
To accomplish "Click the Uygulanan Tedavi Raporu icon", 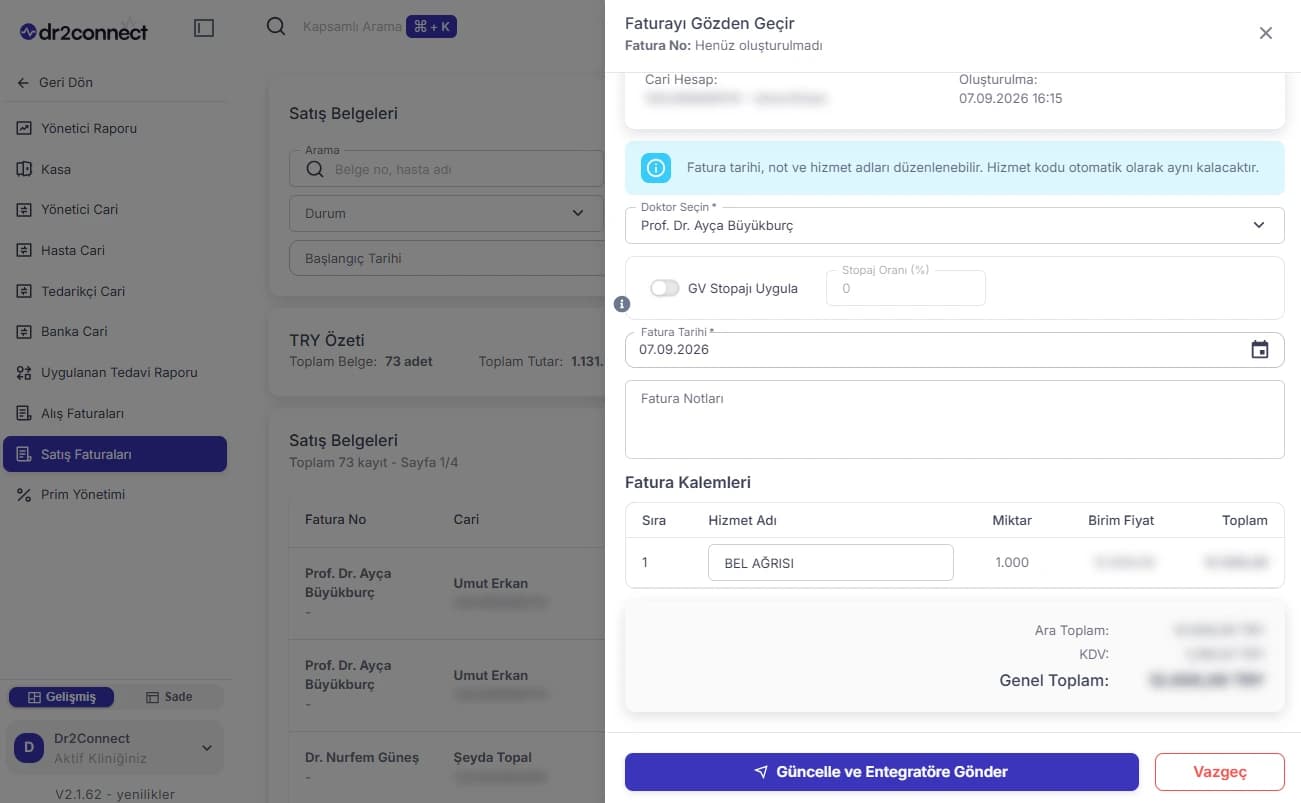I will 24,372.
